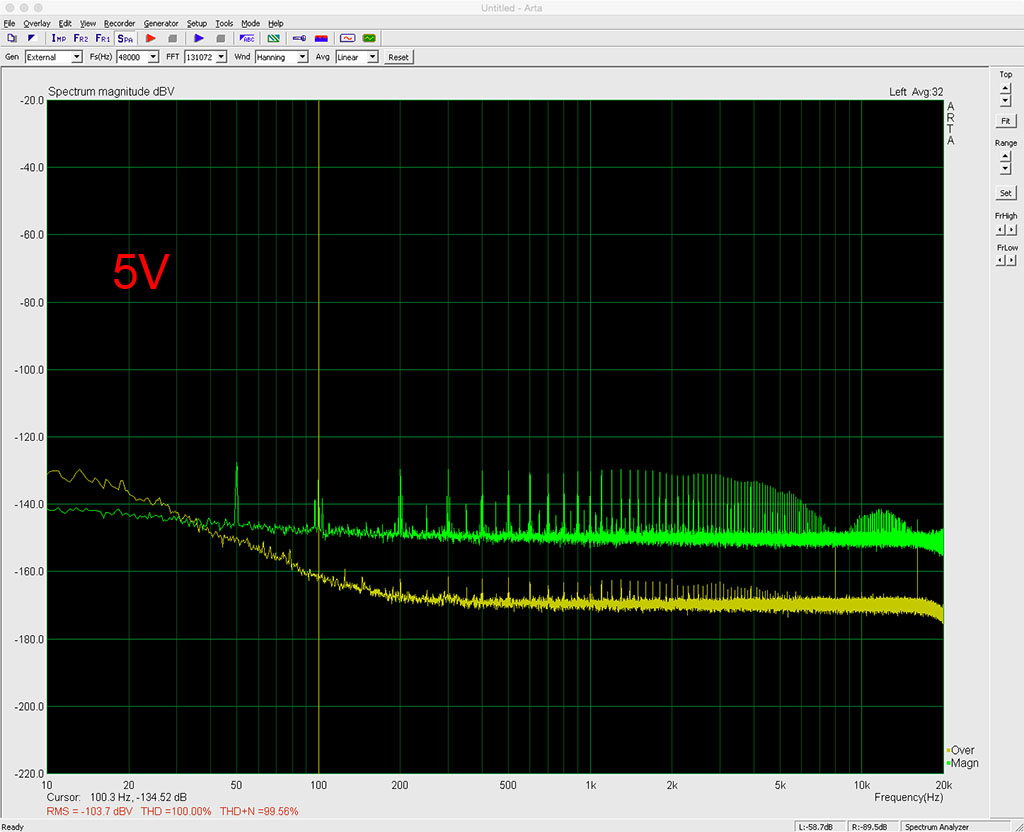1024x832 pixels.
Task: Switch to Fr2 dual-channel mode
Action: (80, 39)
